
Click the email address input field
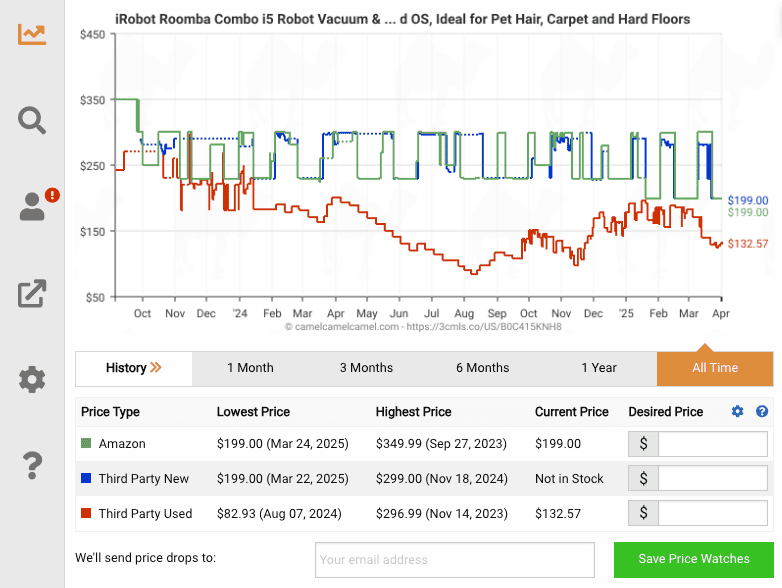(455, 560)
